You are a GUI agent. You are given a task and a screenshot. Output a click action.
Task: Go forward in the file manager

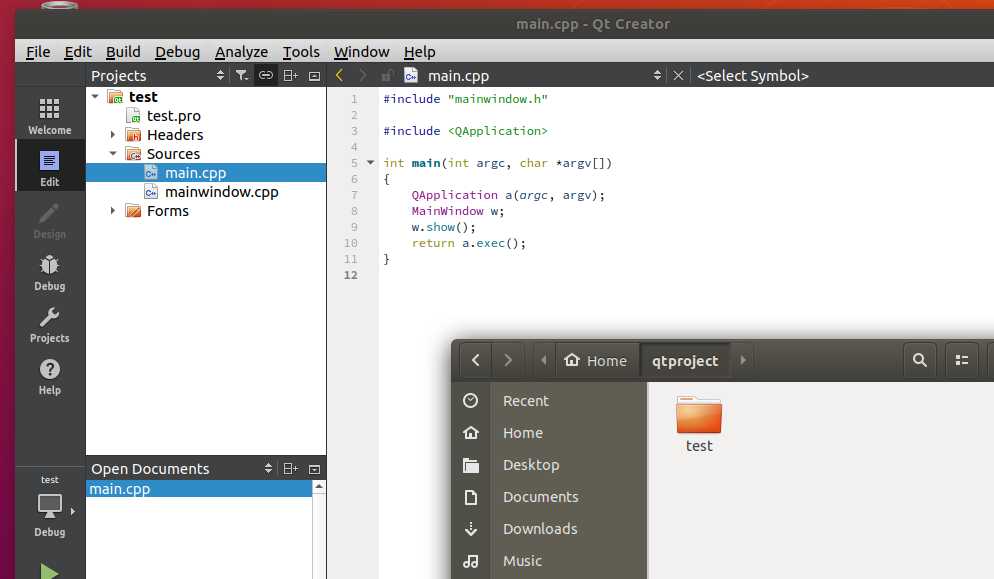point(508,360)
